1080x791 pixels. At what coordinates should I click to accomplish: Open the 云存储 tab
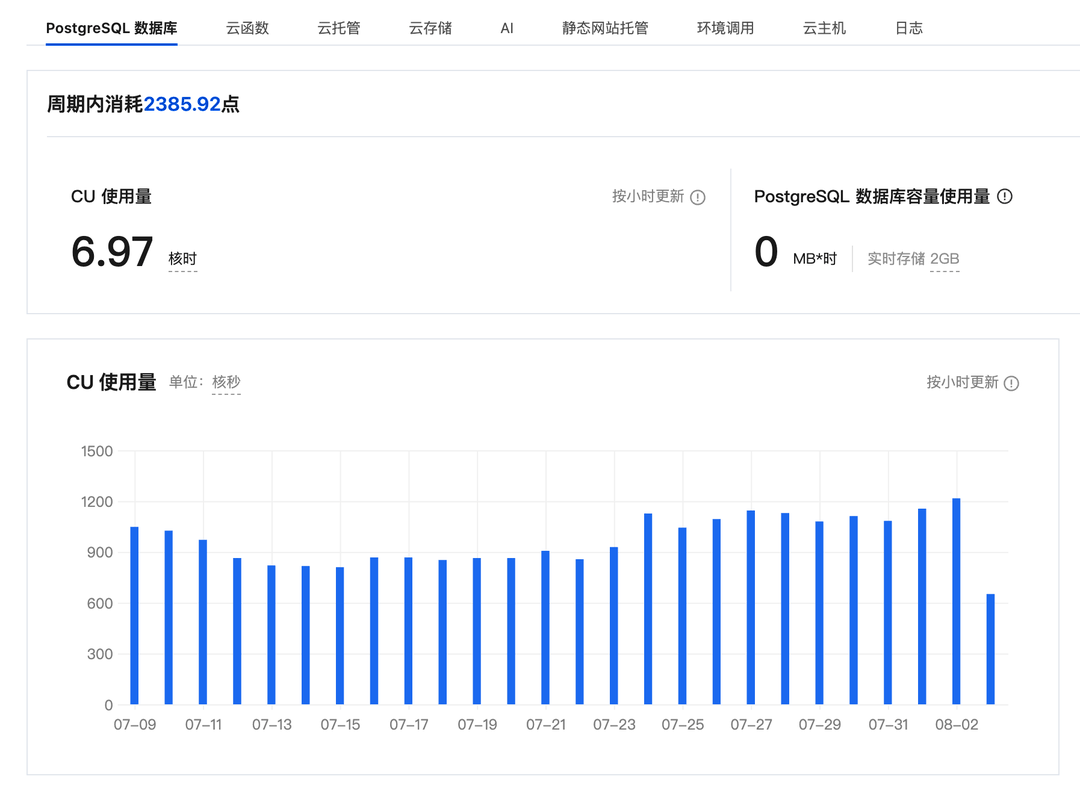(430, 28)
